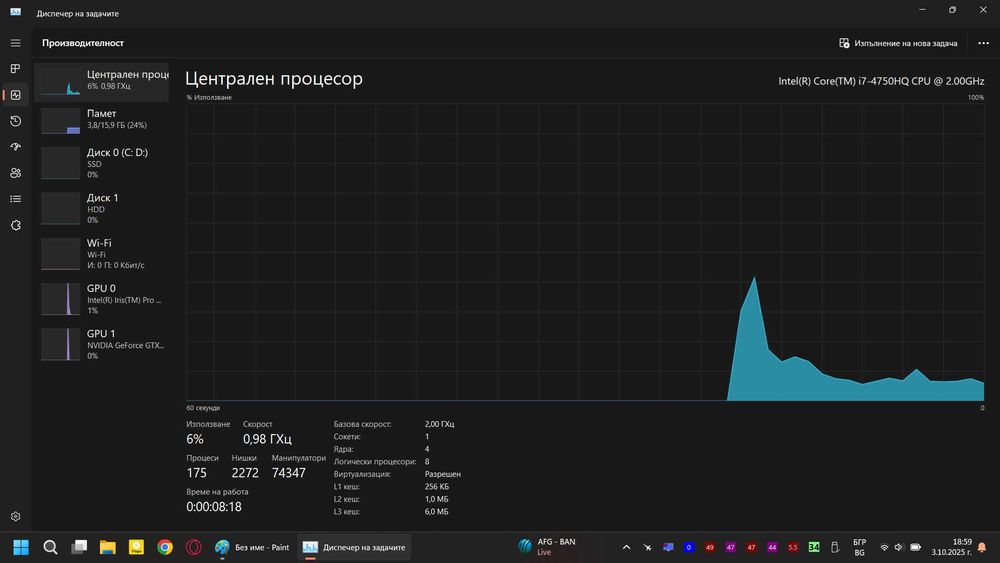Open the Users page icon
The width and height of the screenshot is (1000, 563).
(x=15, y=173)
